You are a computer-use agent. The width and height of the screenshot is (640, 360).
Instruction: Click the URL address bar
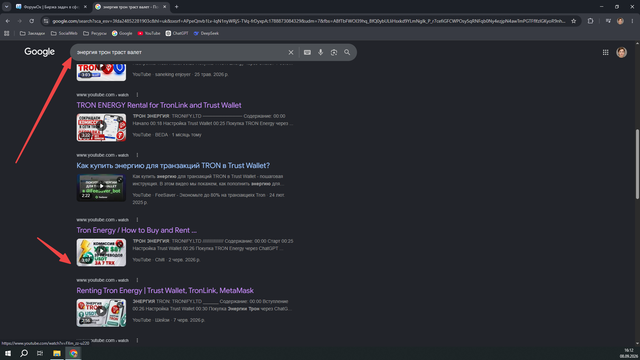[309, 21]
